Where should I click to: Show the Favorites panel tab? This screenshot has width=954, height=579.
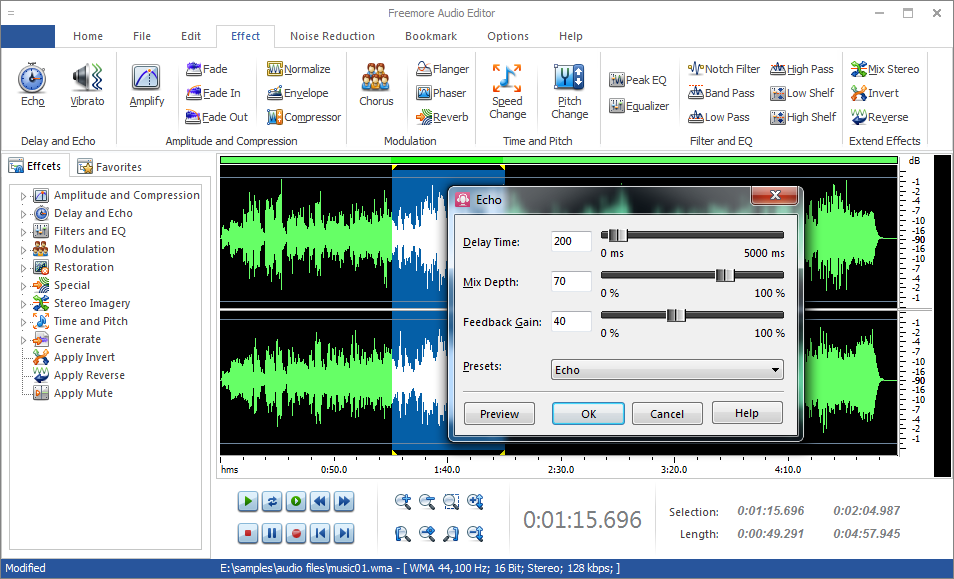[110, 167]
